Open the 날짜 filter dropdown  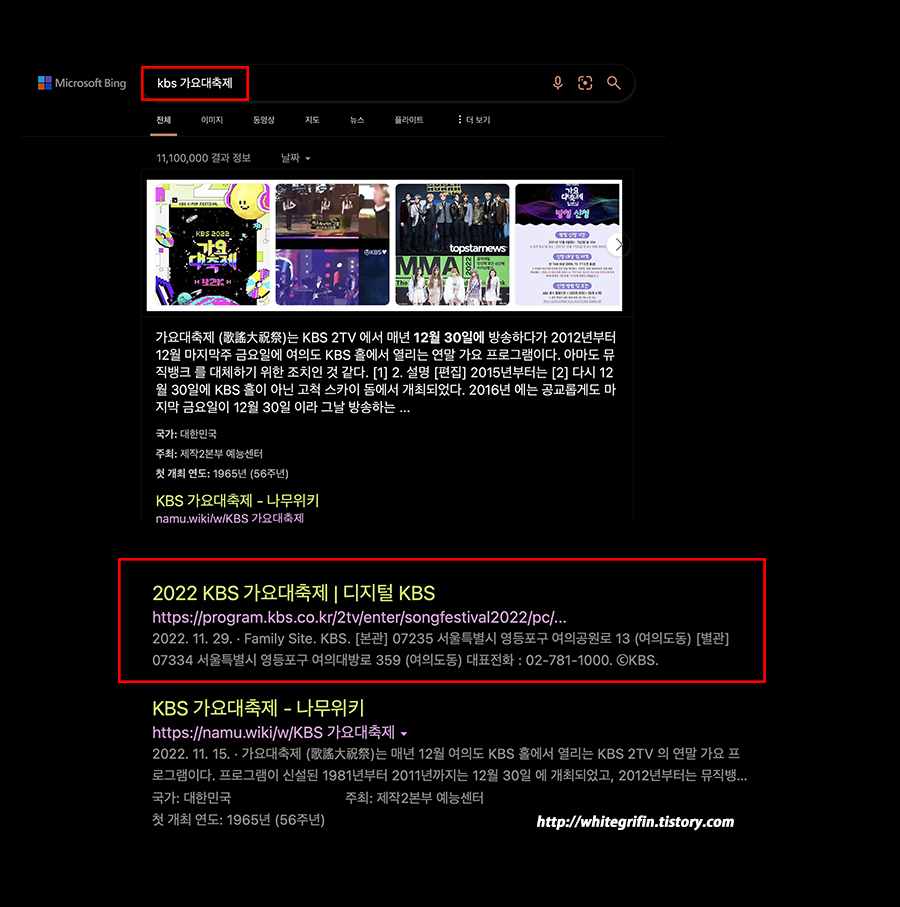(x=296, y=158)
